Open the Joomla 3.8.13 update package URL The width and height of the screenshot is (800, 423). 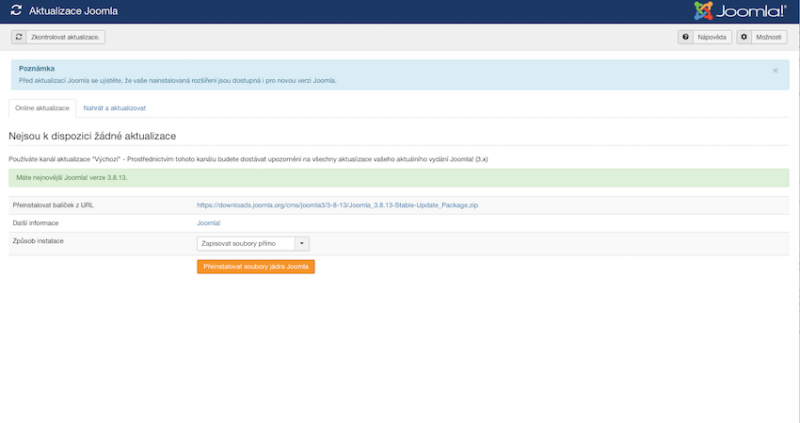pyautogui.click(x=337, y=205)
